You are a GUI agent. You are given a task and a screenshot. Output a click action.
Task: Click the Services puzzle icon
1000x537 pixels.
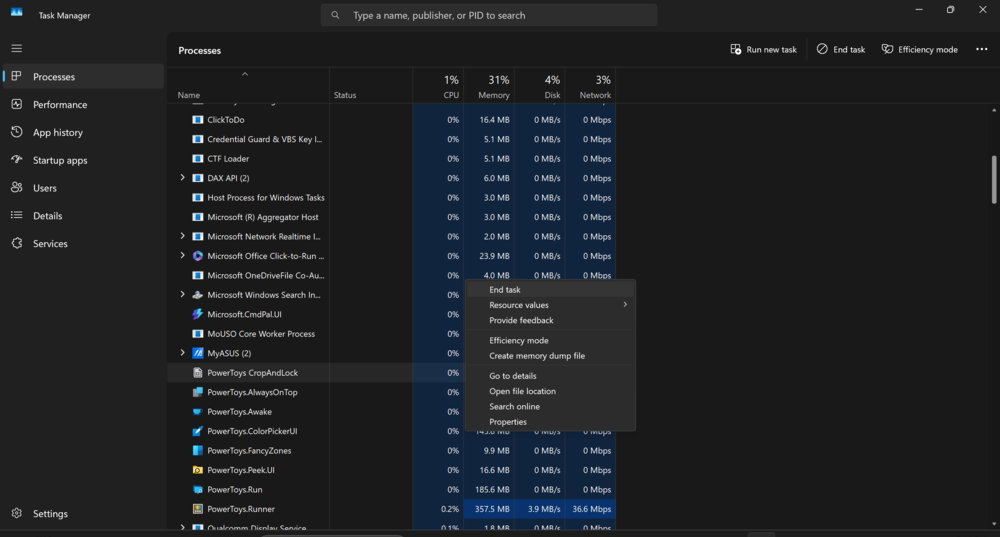[x=17, y=243]
